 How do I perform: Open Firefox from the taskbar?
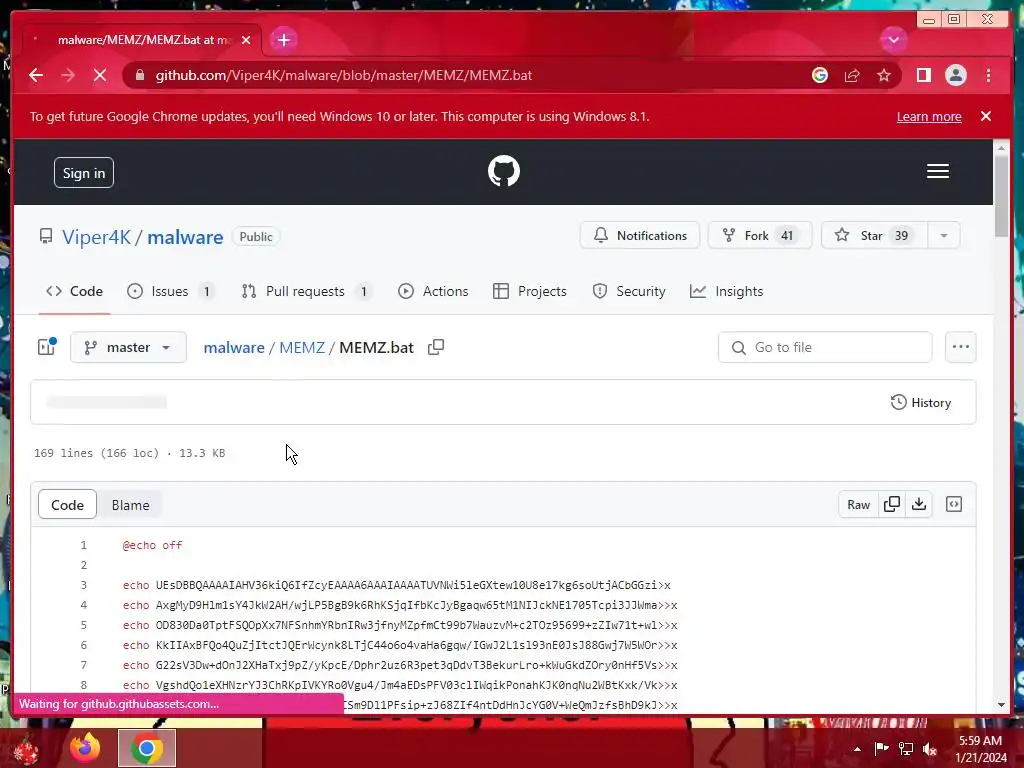[x=85, y=748]
